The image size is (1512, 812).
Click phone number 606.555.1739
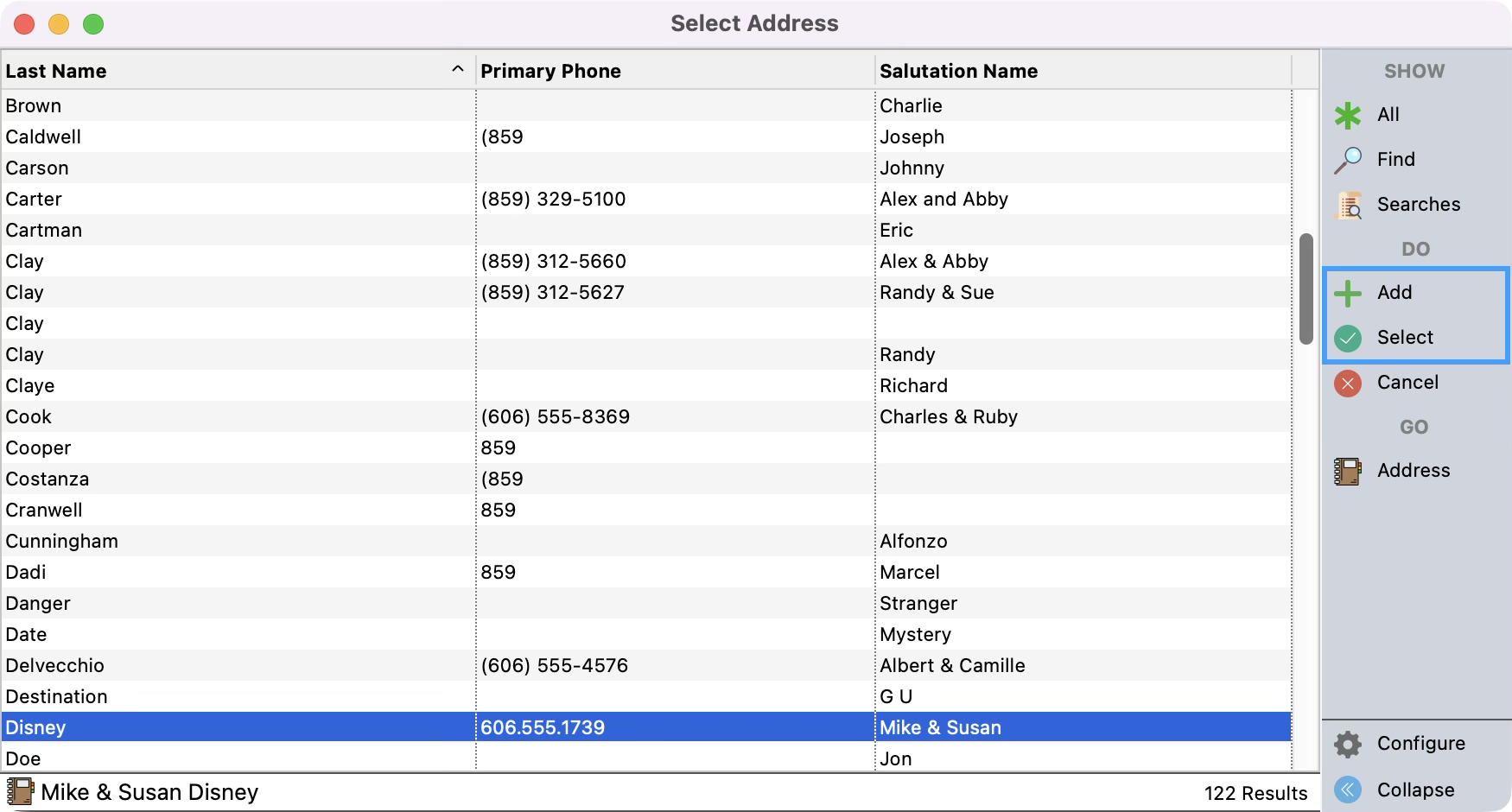click(x=543, y=727)
